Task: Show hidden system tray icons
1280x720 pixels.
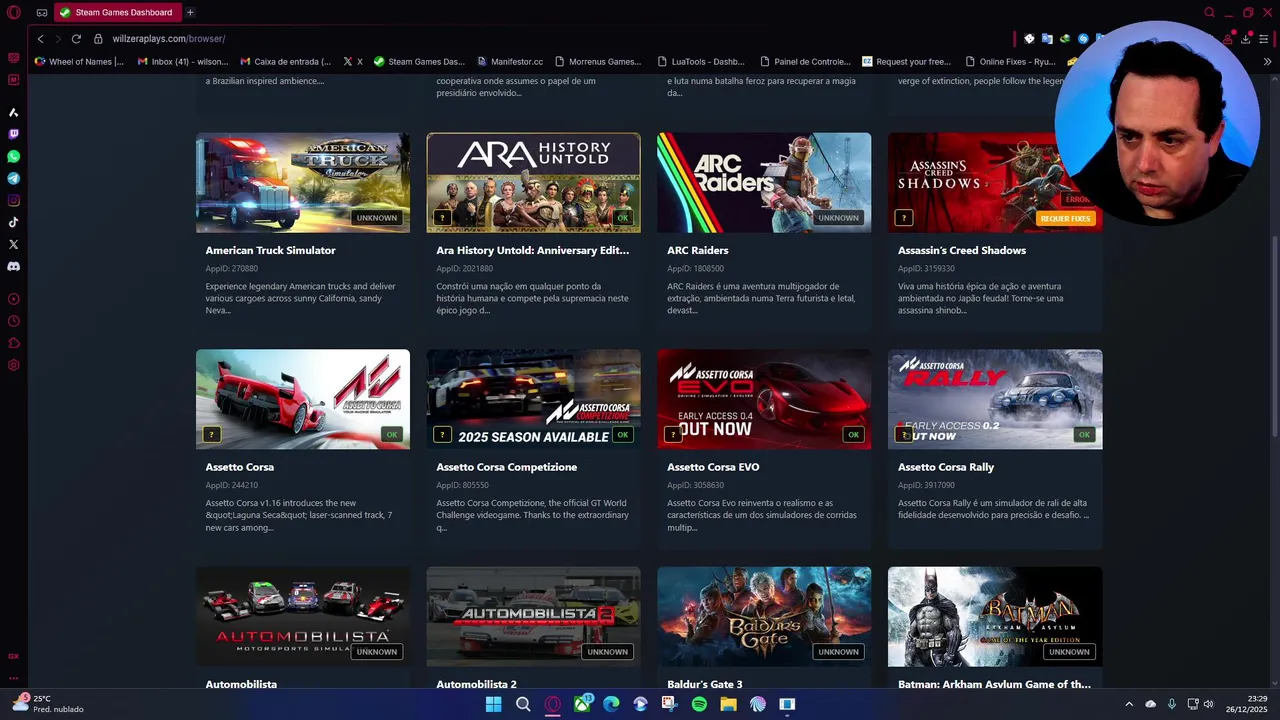Action: coord(1129,704)
